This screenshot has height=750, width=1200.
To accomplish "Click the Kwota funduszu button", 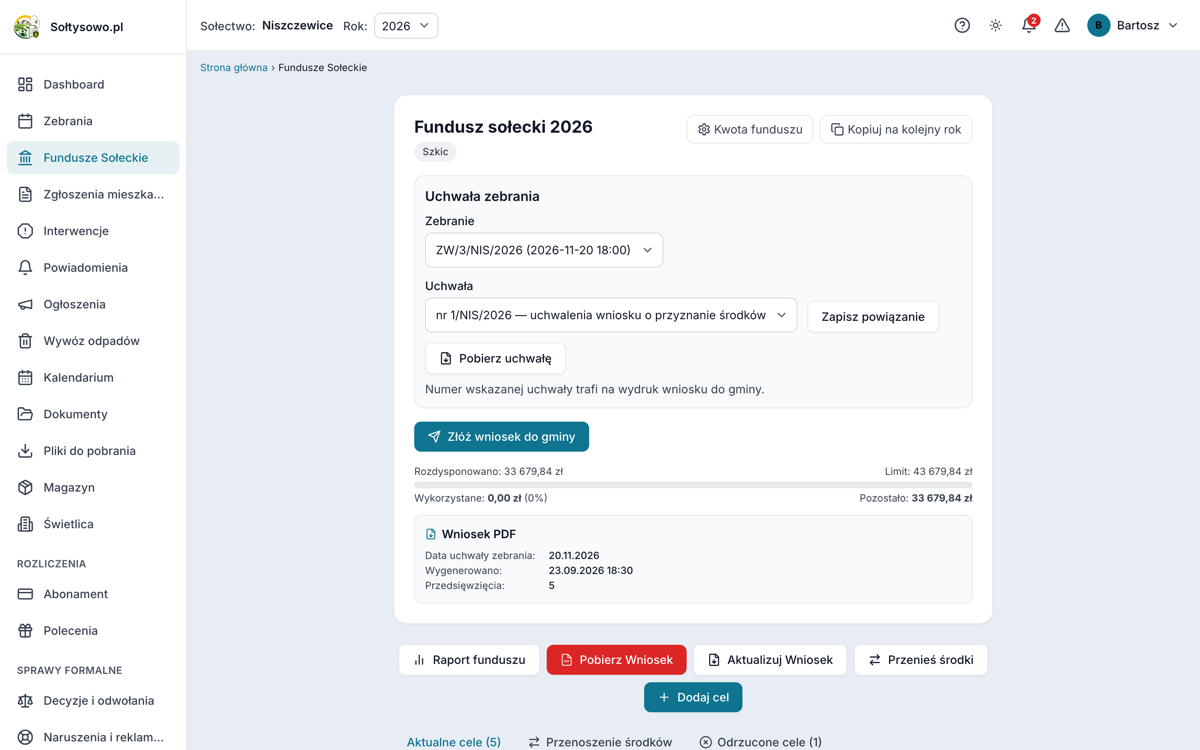I will click(x=750, y=129).
